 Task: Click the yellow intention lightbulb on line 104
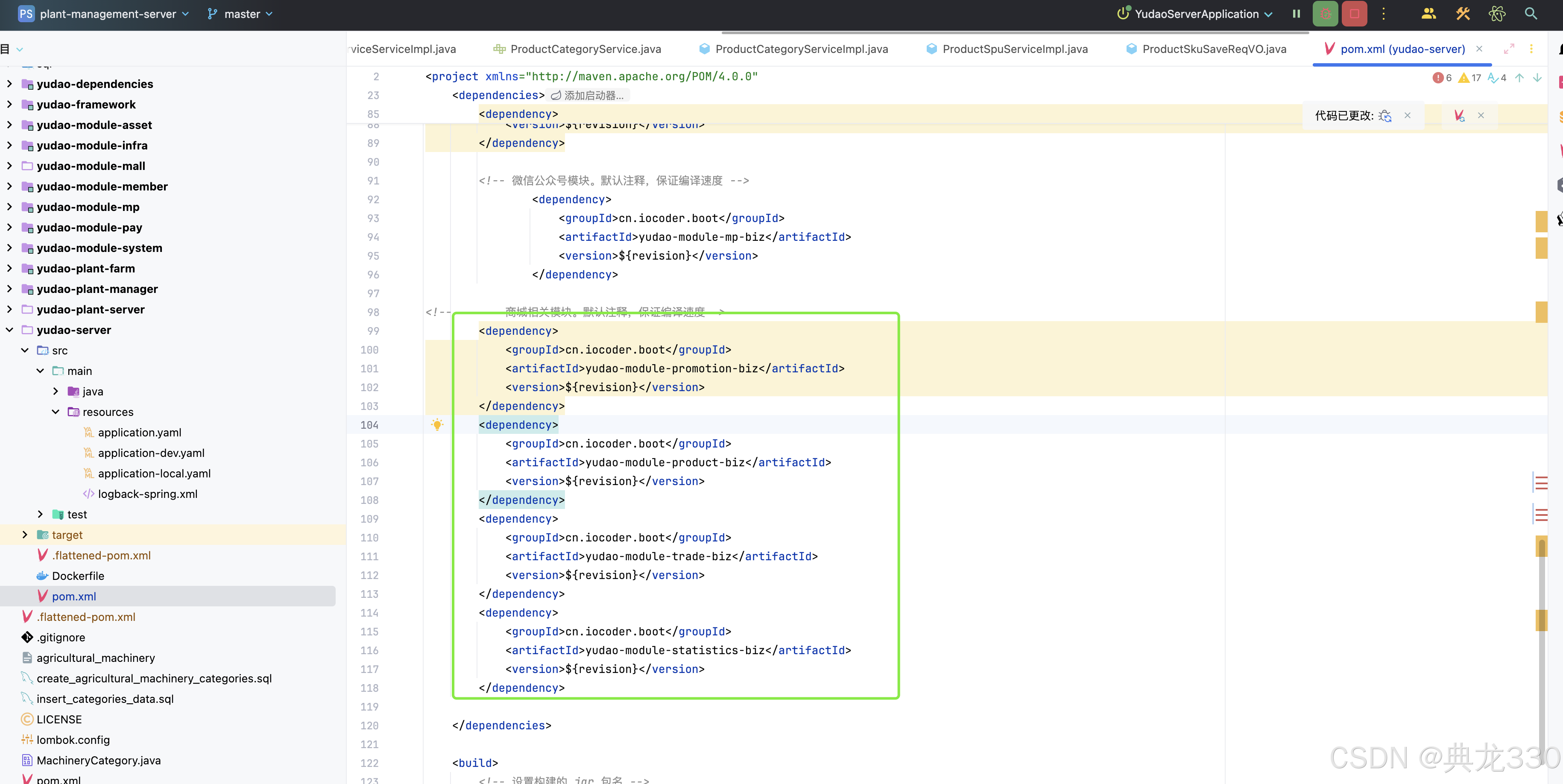437,425
